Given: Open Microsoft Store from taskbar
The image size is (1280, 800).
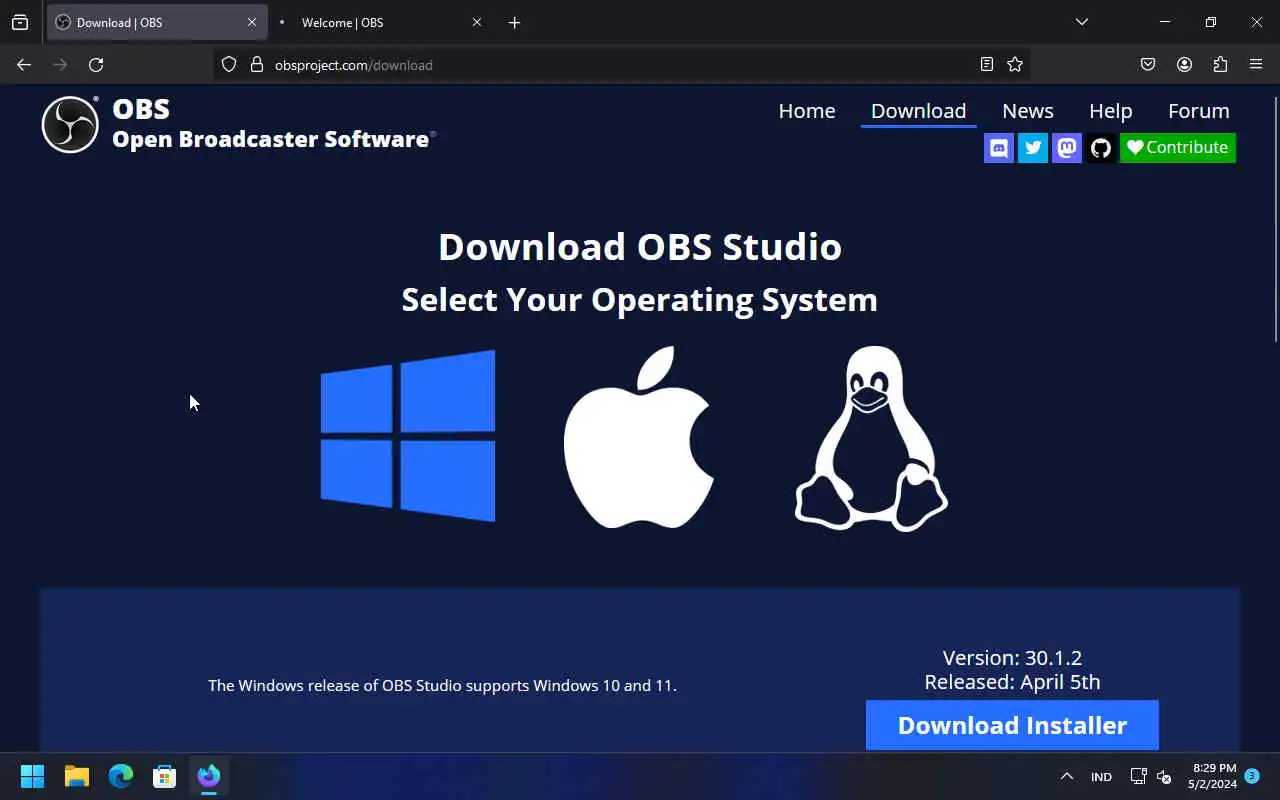Looking at the screenshot, I should (x=164, y=776).
